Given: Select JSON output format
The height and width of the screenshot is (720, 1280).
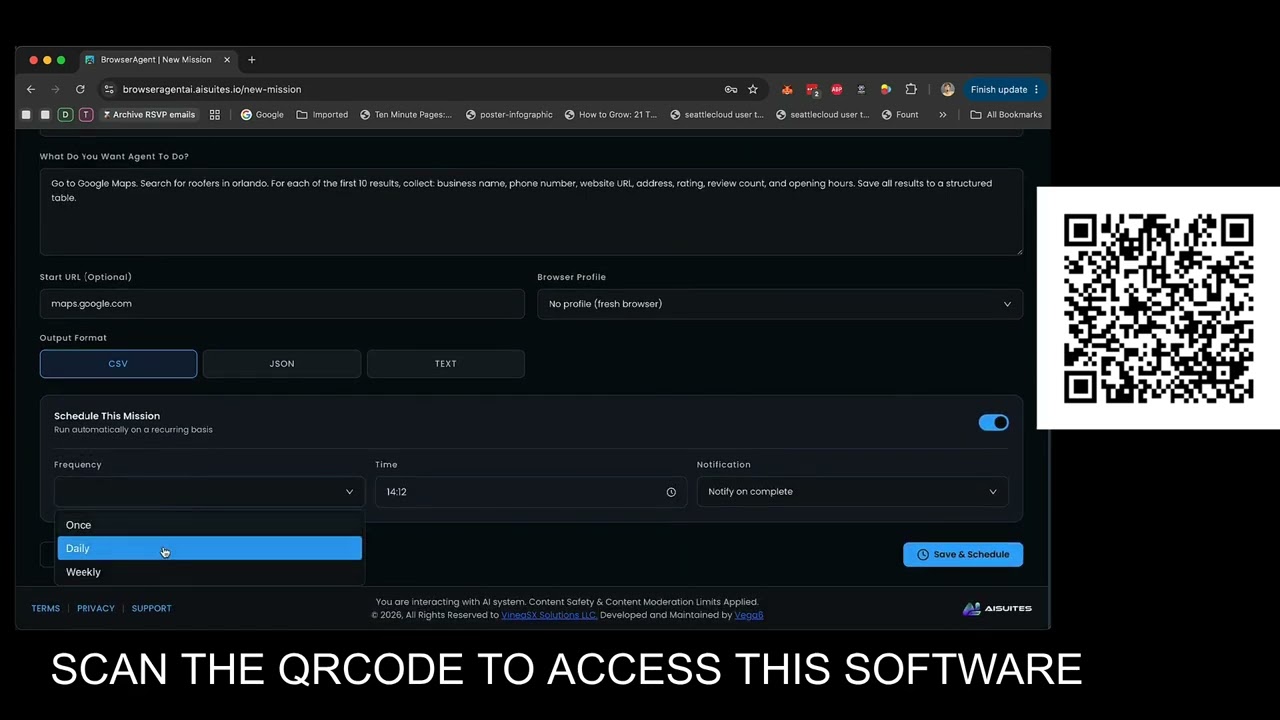Looking at the screenshot, I should (282, 364).
